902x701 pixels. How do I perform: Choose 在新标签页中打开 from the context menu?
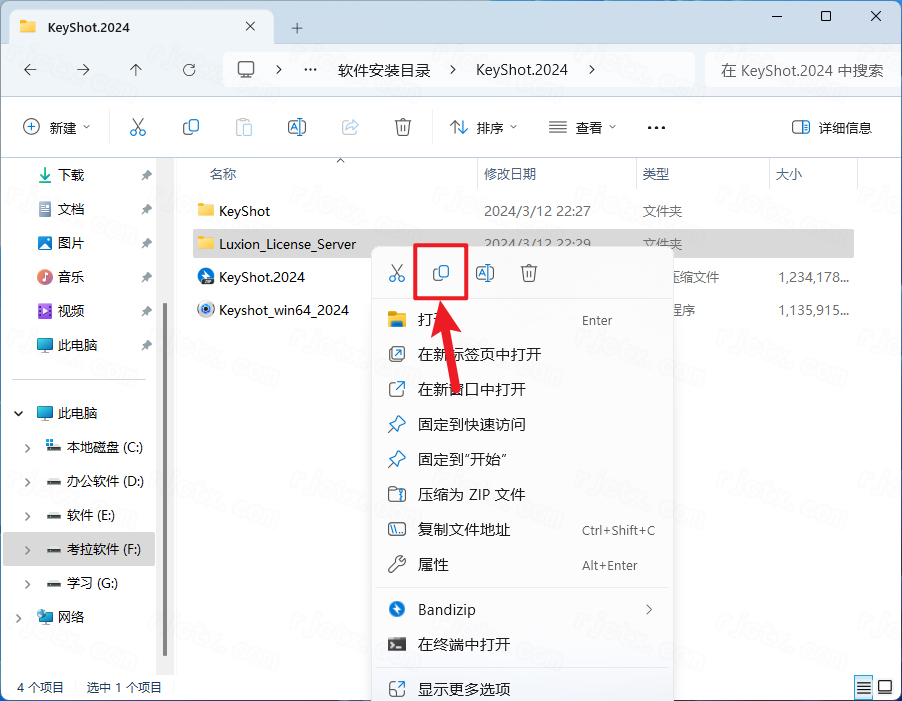click(522, 354)
